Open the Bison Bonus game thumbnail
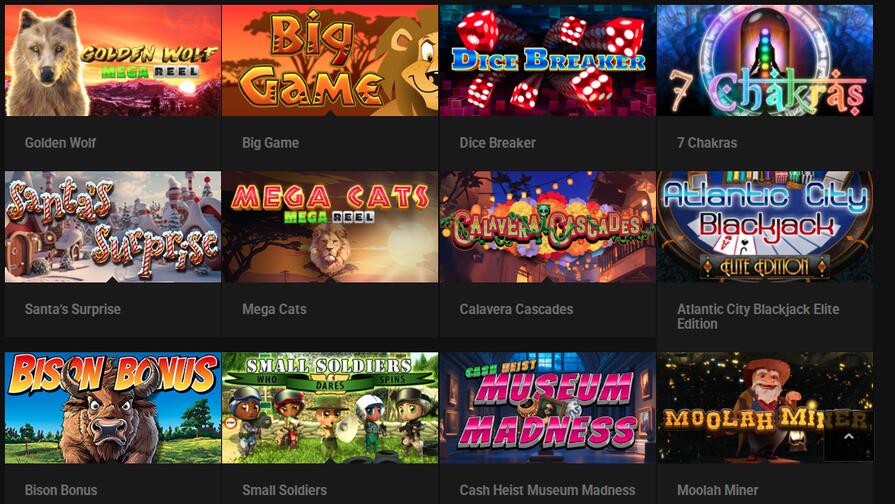The height and width of the screenshot is (504, 895). (113, 408)
